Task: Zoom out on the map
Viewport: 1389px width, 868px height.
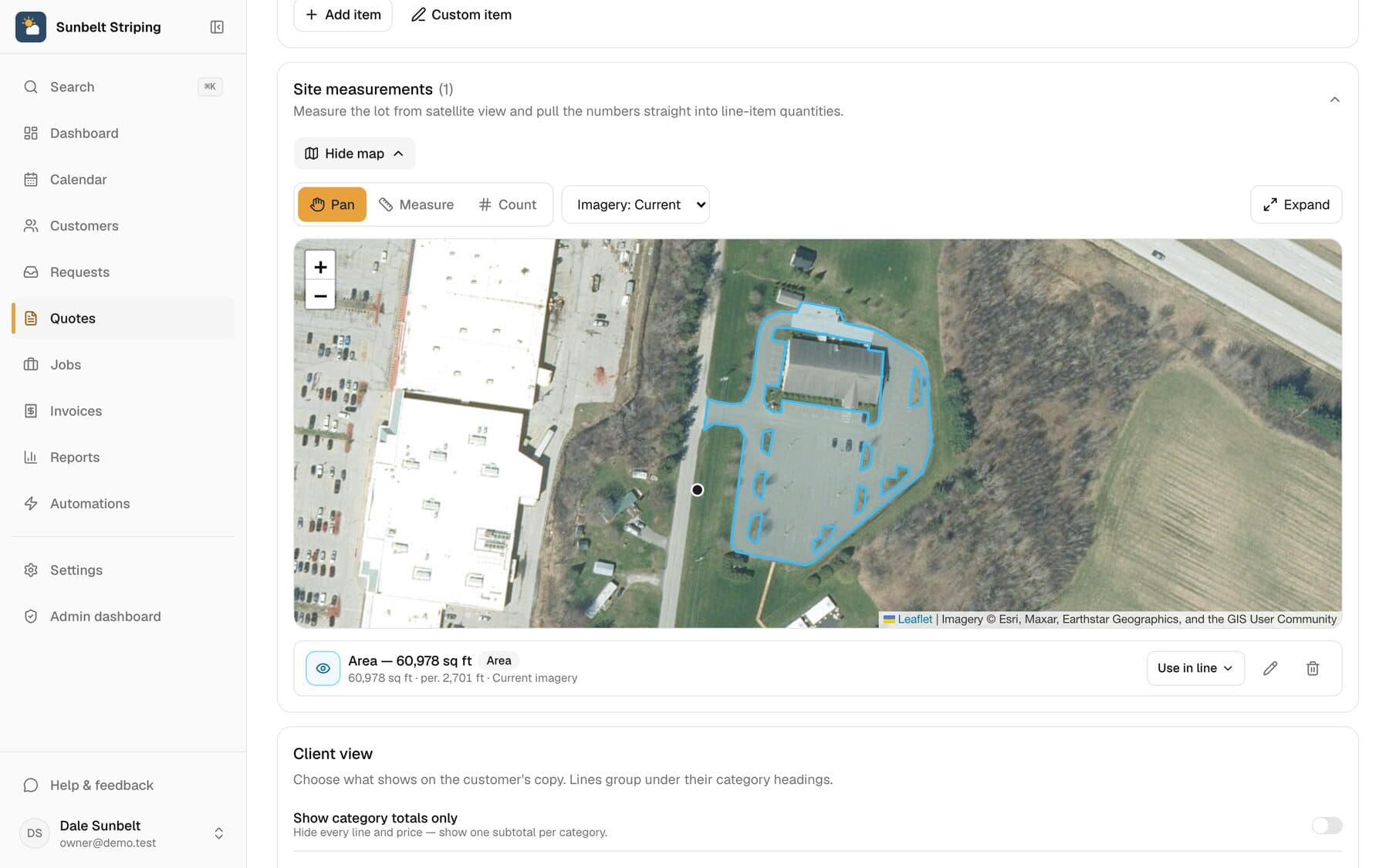Action: click(x=320, y=296)
